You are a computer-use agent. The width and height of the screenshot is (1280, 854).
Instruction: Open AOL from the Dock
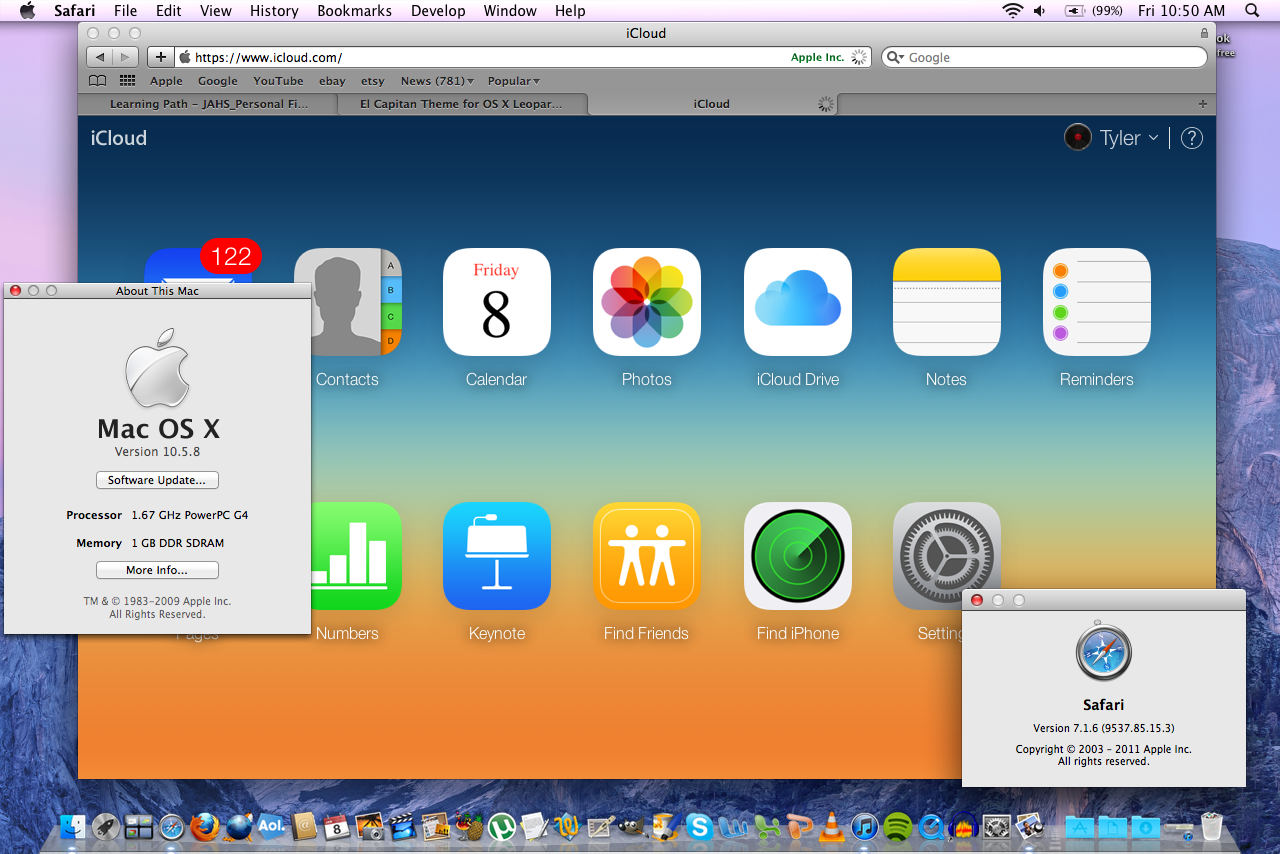(x=270, y=826)
